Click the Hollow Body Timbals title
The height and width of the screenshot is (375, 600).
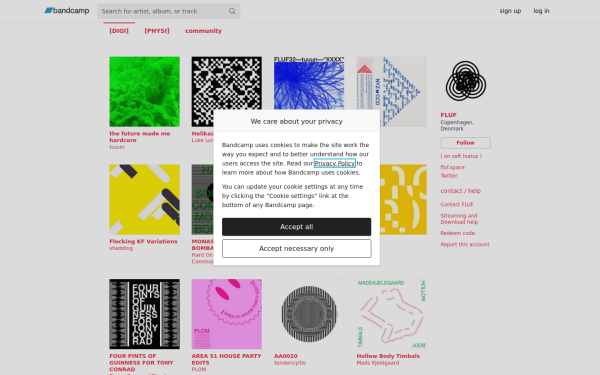click(388, 356)
